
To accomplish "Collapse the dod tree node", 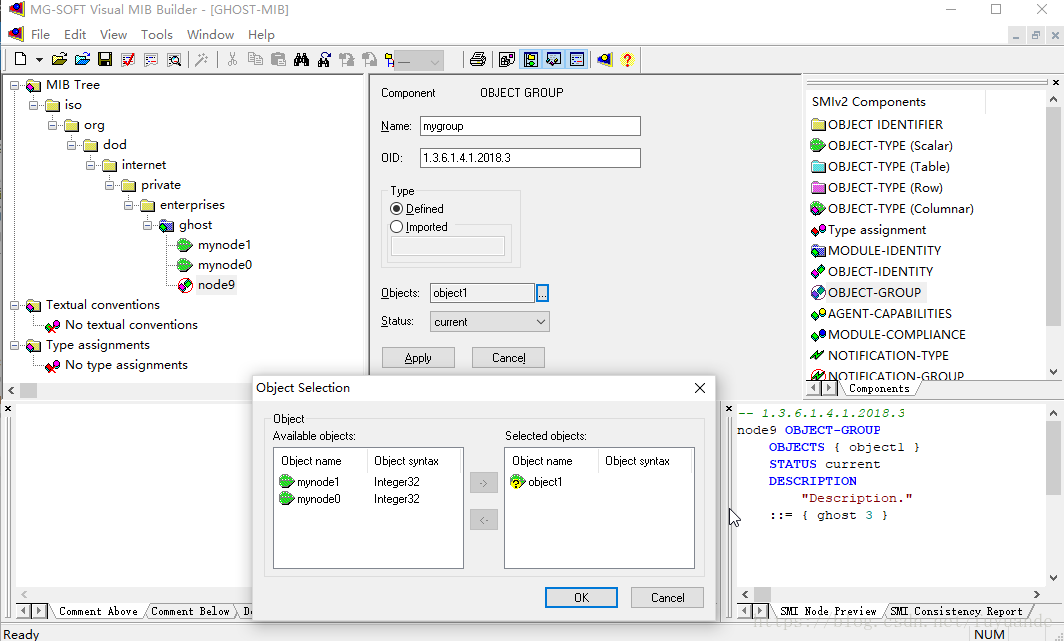I will [x=71, y=145].
